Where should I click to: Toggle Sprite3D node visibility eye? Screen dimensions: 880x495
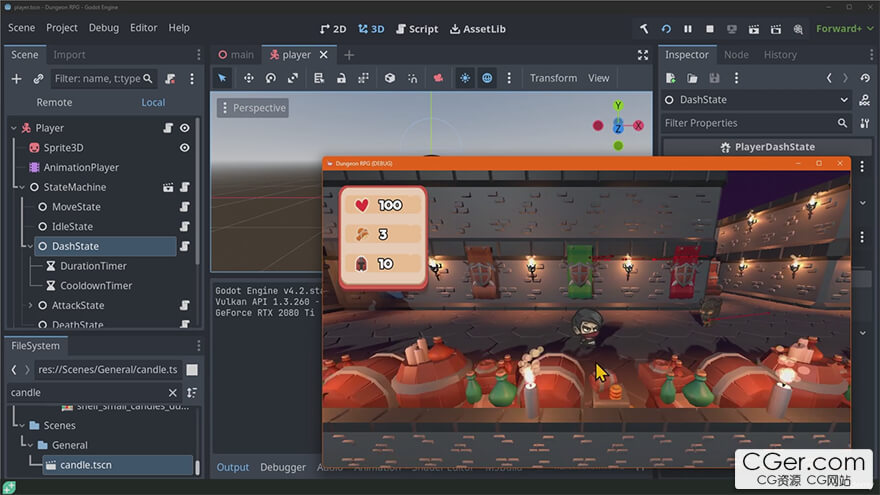point(185,148)
